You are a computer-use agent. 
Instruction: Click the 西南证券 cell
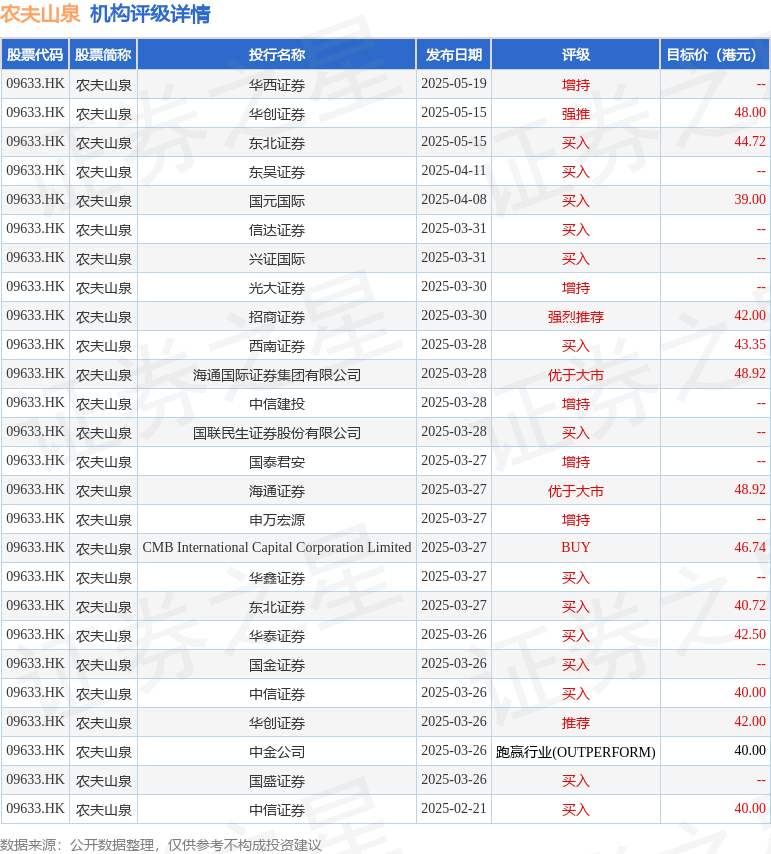coord(277,346)
